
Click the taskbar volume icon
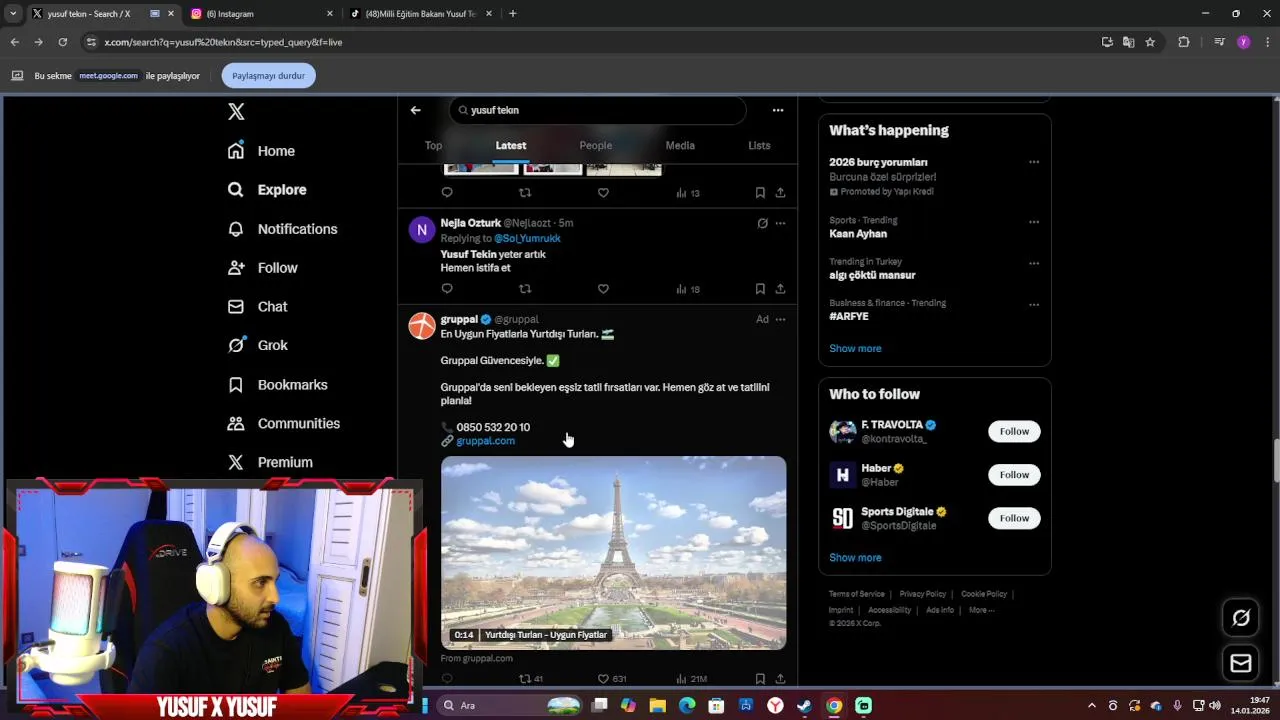tap(1215, 705)
